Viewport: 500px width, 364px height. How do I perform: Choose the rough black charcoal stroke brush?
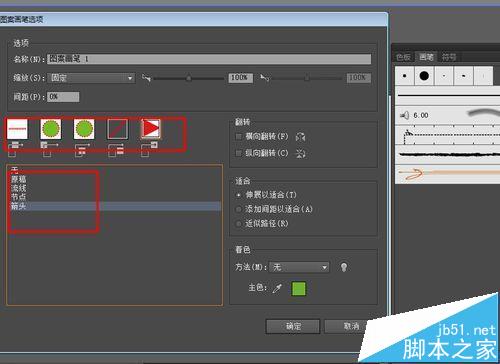pyautogui.click(x=447, y=154)
